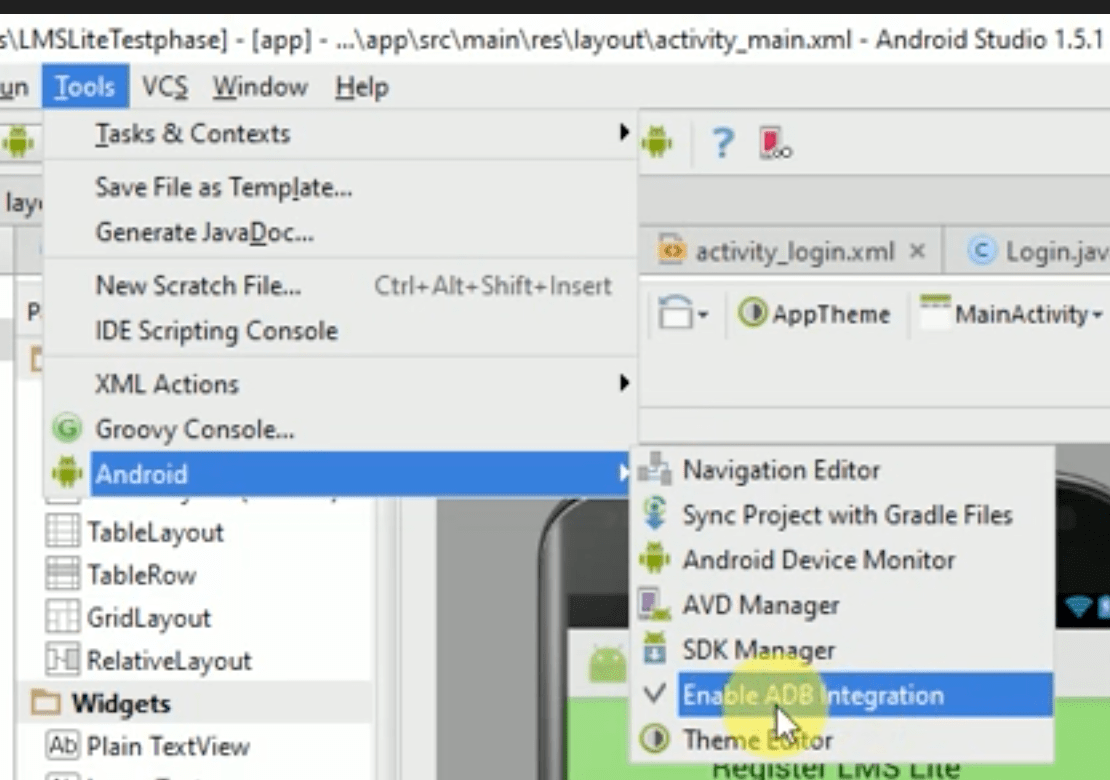This screenshot has height=780, width=1110.
Task: Open the Window menu
Action: 261,87
